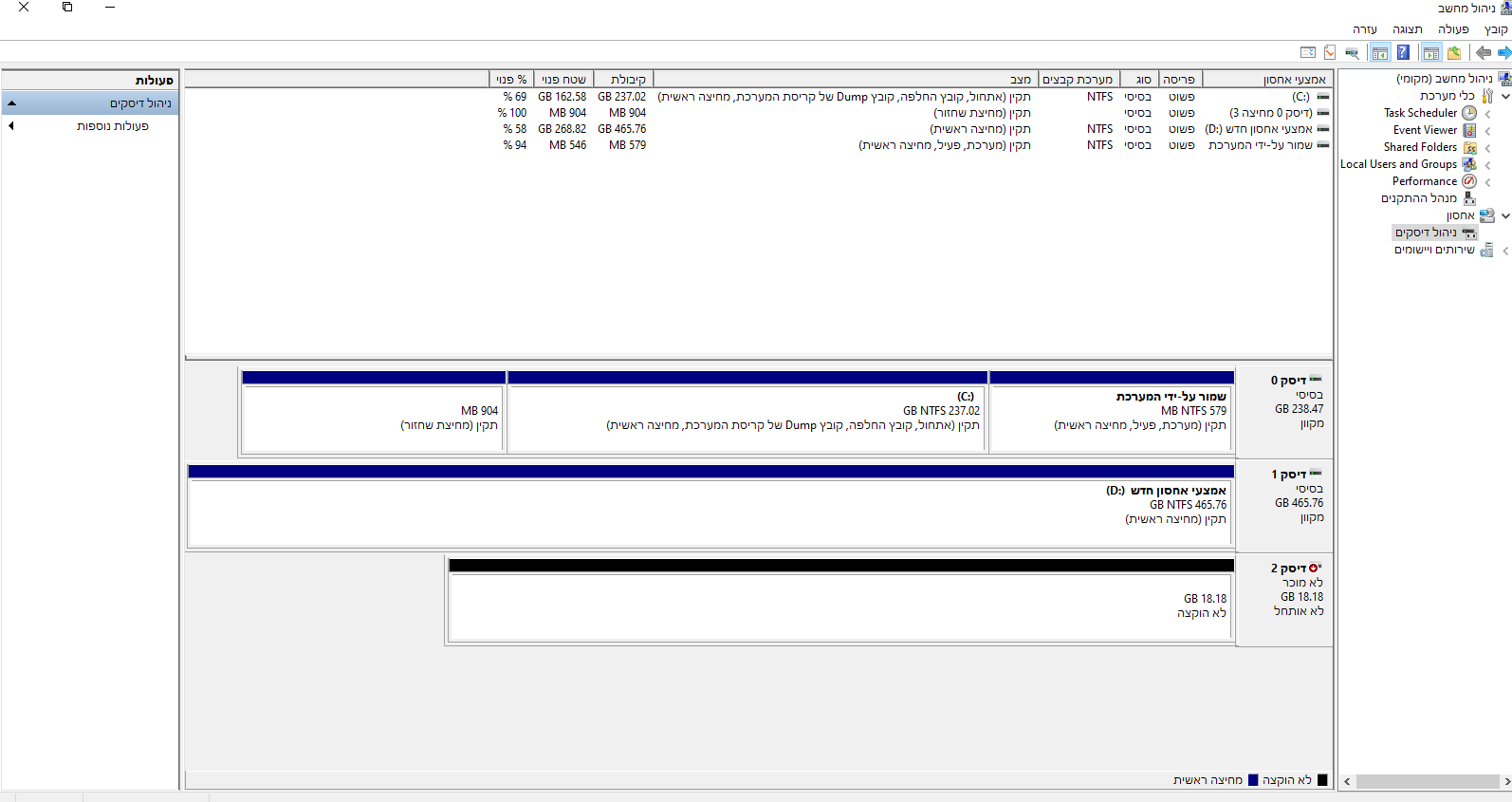Click the disk-with-magnifier toolbar icon
This screenshot has width=1512, height=802.
tap(1352, 53)
